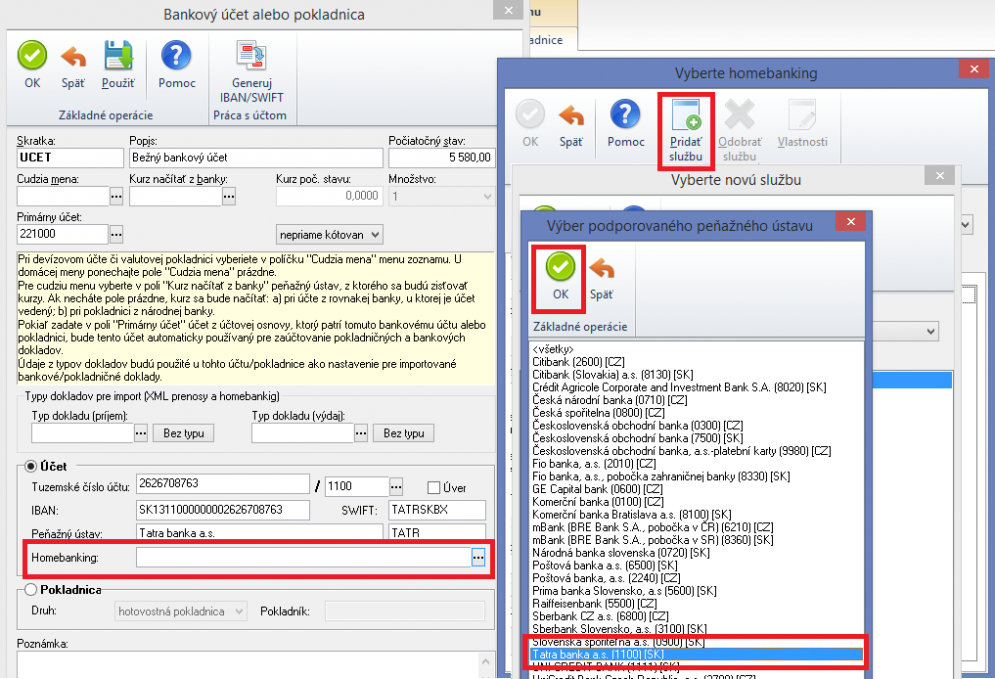
Task: Click Bez typu button for príjem
Action: click(x=183, y=433)
